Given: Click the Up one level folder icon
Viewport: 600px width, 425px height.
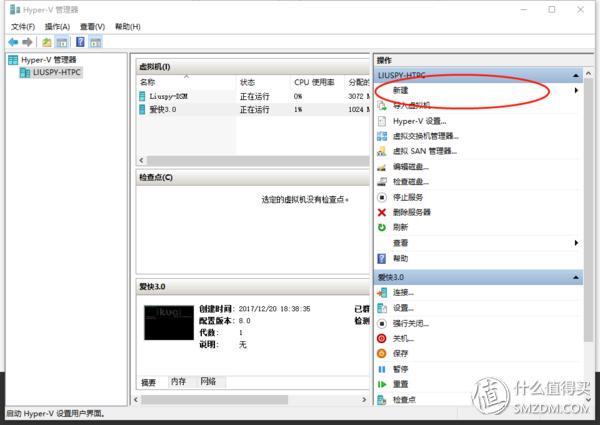Looking at the screenshot, I should click(47, 42).
